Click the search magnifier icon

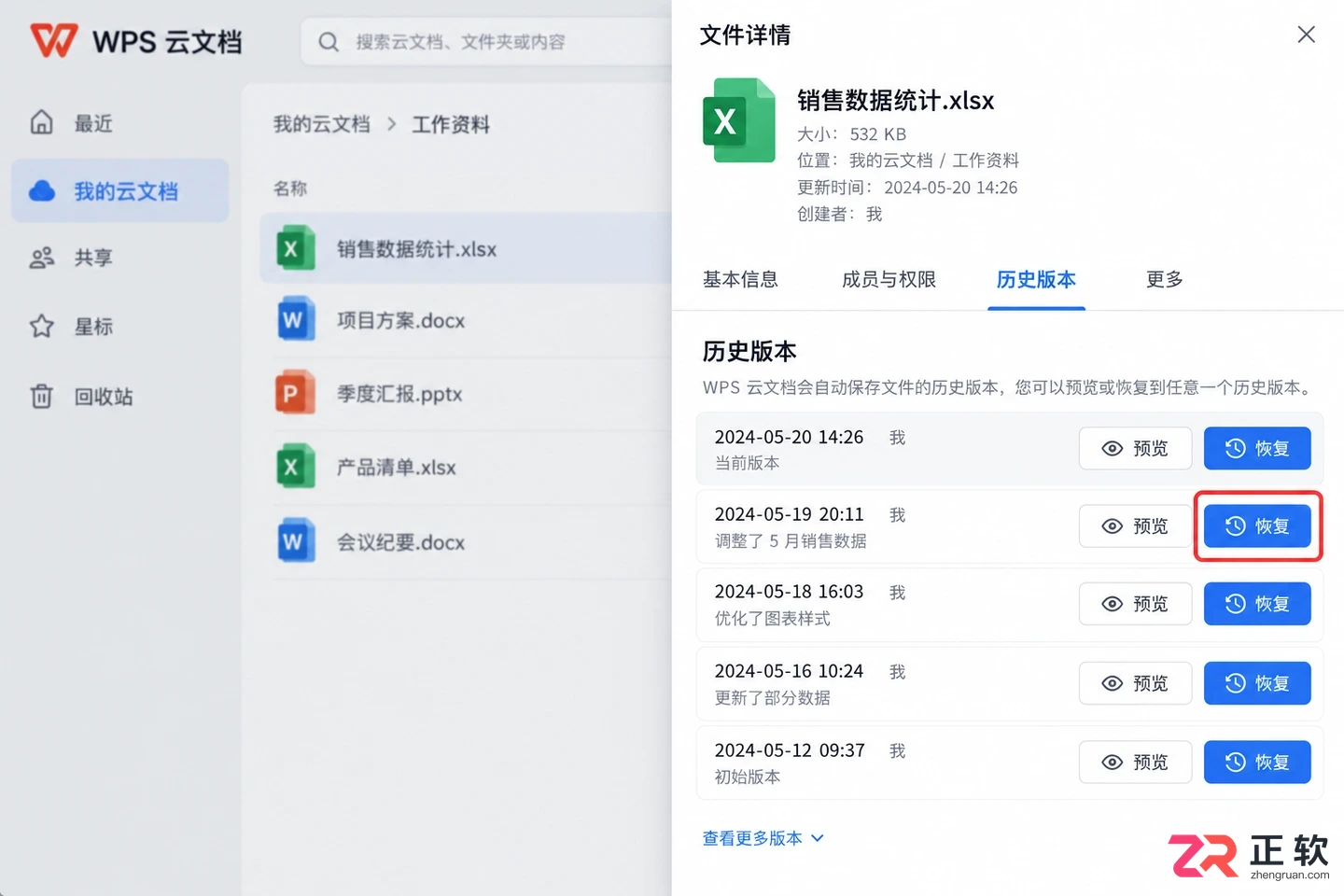tap(328, 42)
